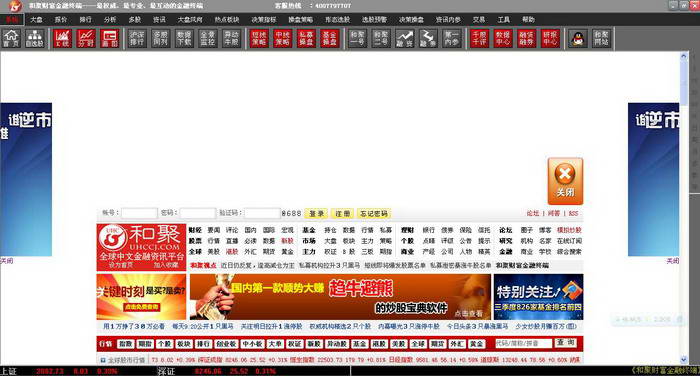
Task: Open the 交易 menu
Action: 479,19
